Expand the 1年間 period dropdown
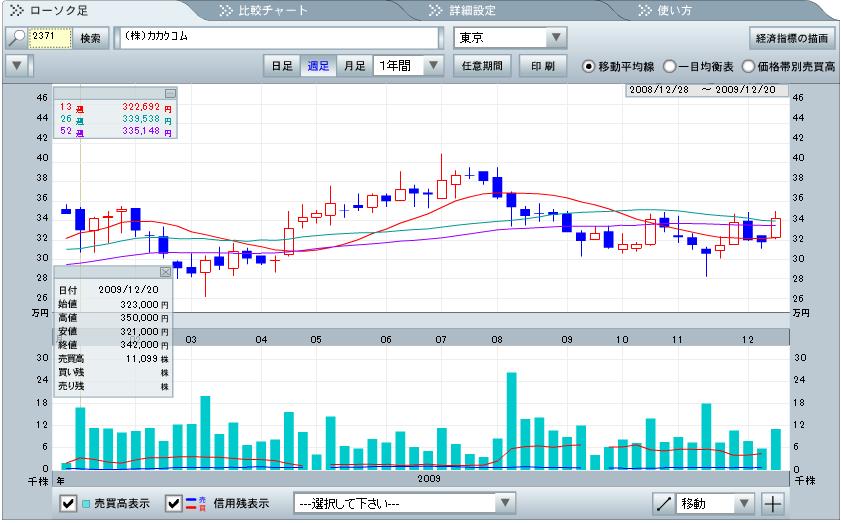841x523 pixels. click(432, 66)
